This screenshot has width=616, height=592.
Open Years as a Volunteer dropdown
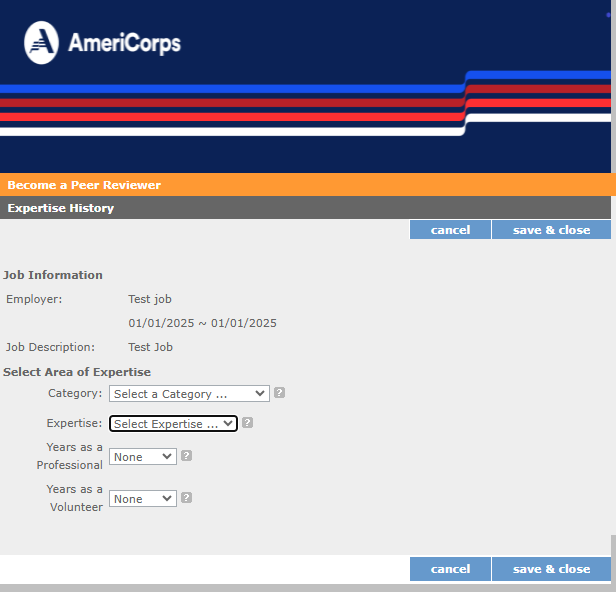tap(143, 499)
